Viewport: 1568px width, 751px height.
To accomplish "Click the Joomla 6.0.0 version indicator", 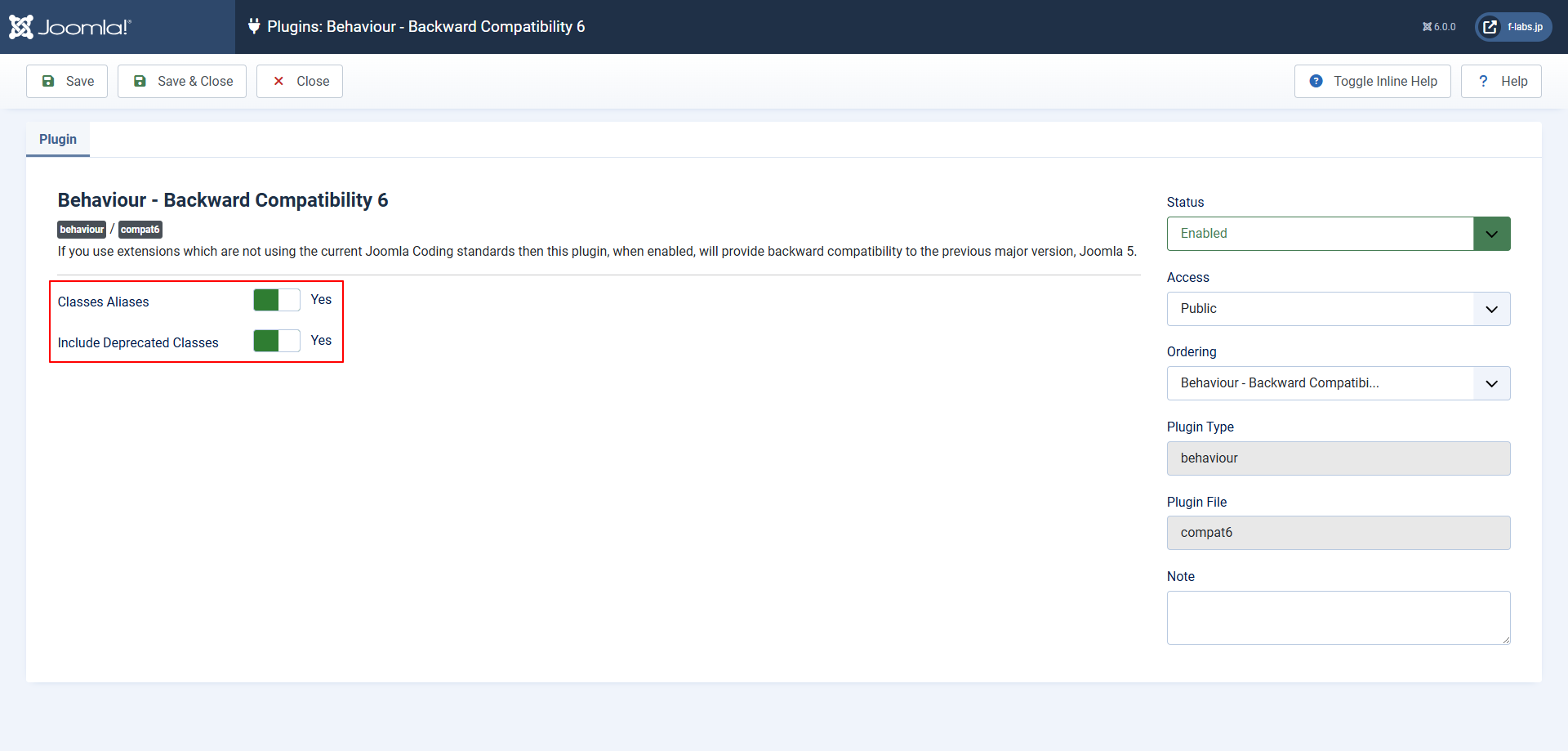I will [x=1439, y=27].
